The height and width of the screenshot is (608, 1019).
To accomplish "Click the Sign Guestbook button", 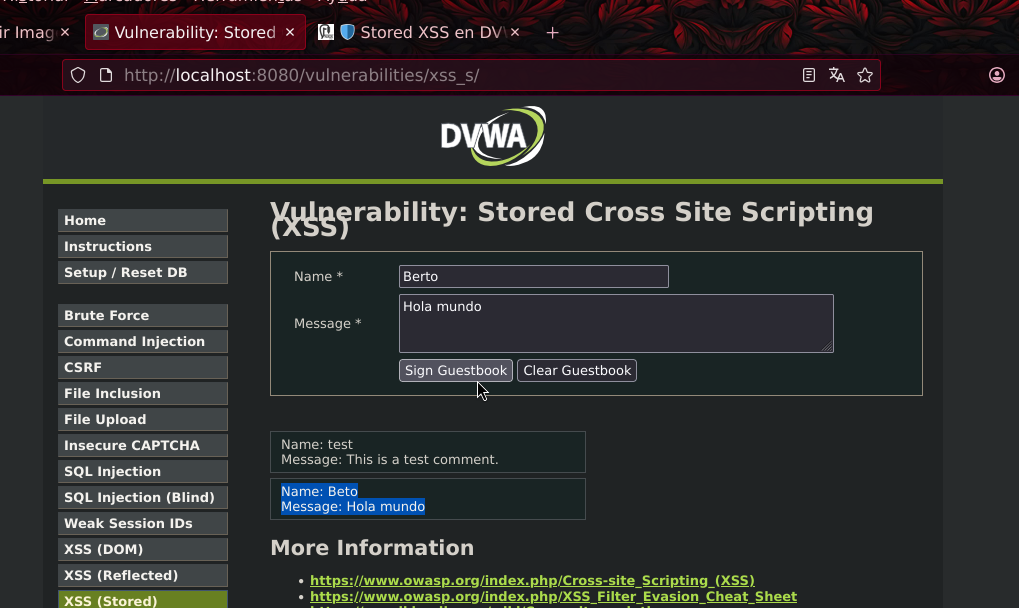I will click(x=456, y=370).
